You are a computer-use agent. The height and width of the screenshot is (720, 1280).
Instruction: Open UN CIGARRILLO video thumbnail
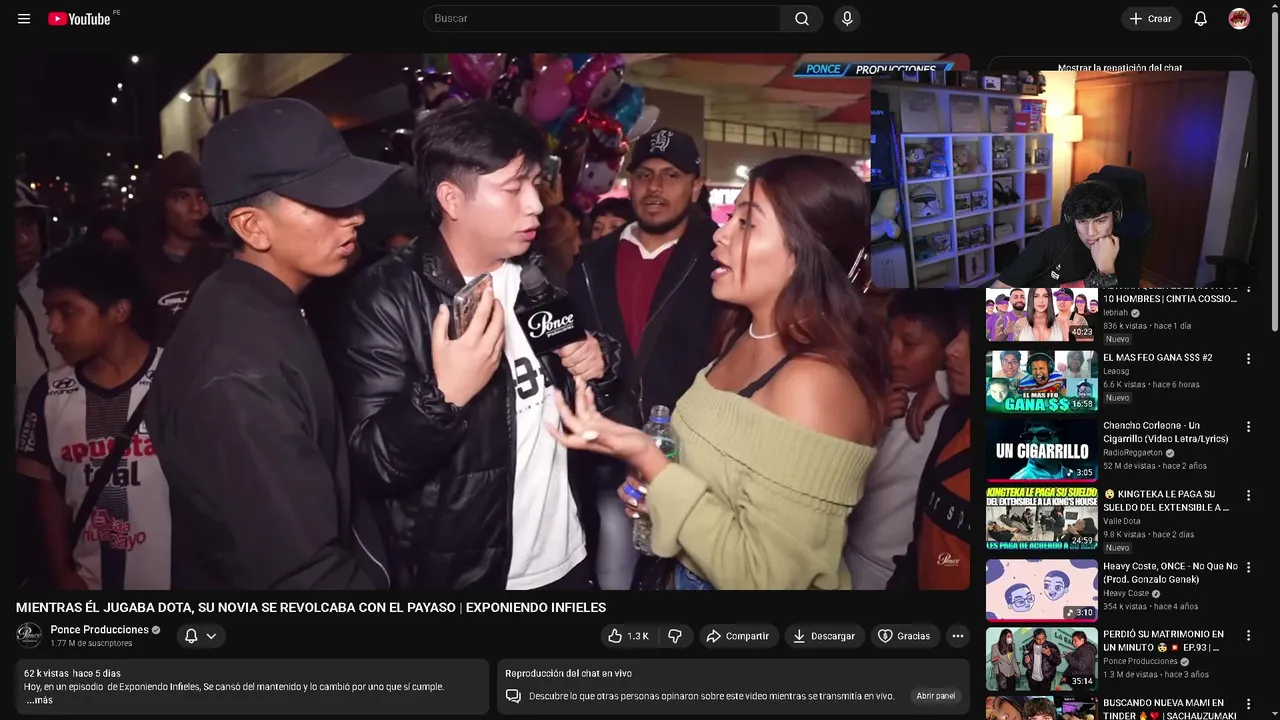pyautogui.click(x=1041, y=450)
